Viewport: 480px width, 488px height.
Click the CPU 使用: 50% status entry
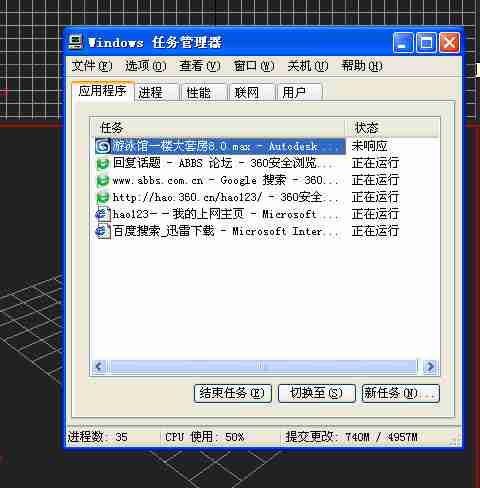click(204, 437)
